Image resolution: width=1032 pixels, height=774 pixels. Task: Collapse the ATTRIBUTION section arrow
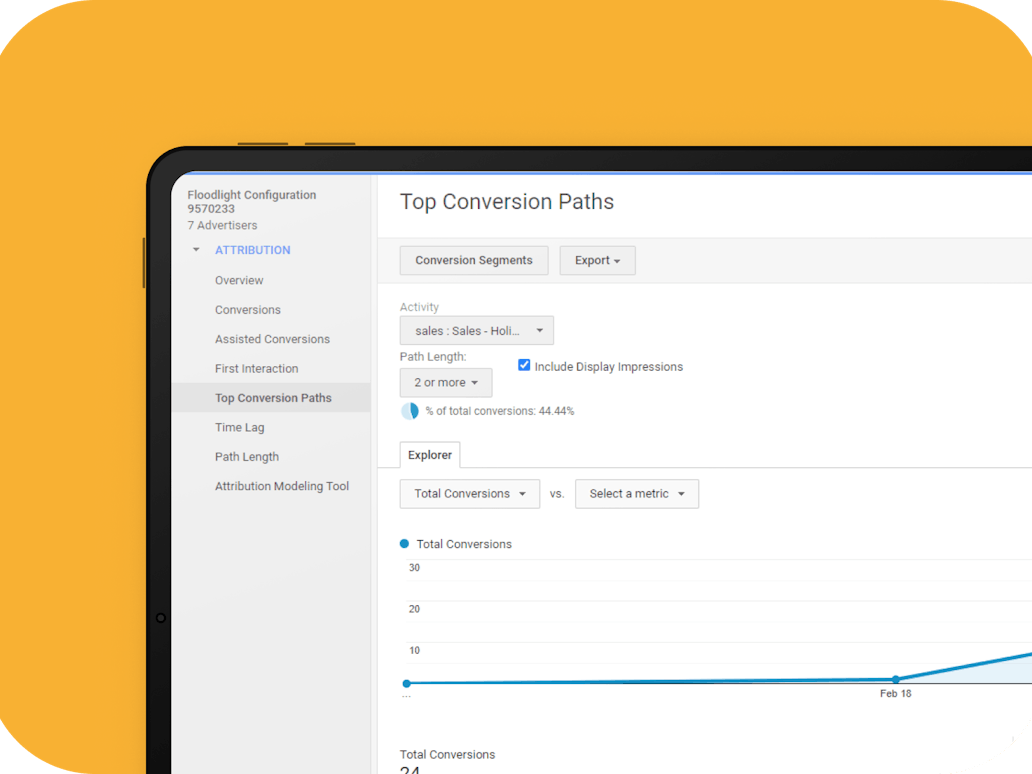pyautogui.click(x=196, y=250)
